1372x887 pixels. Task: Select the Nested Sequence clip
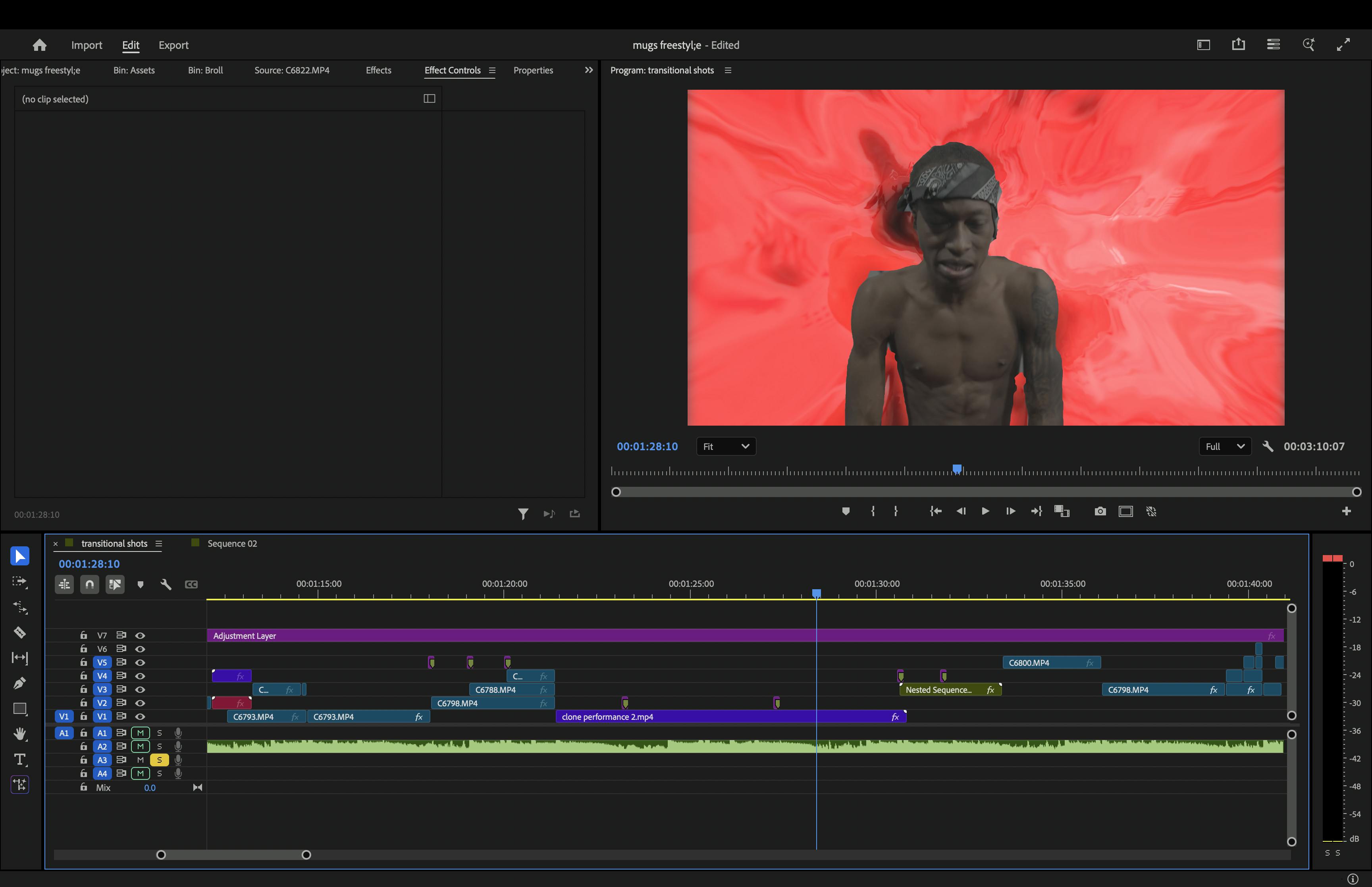tap(944, 689)
